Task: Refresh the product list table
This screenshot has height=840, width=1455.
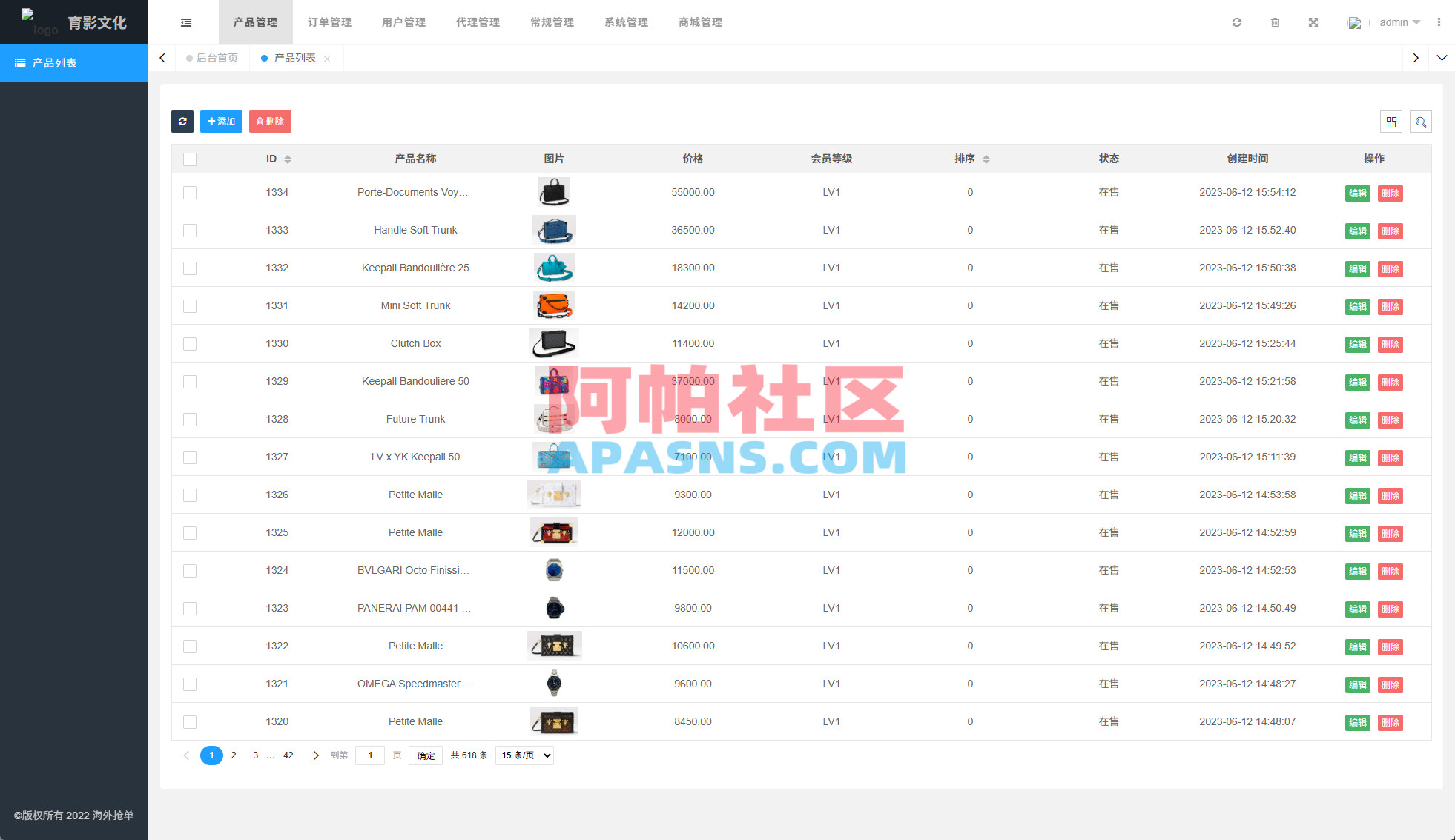Action: coord(182,122)
